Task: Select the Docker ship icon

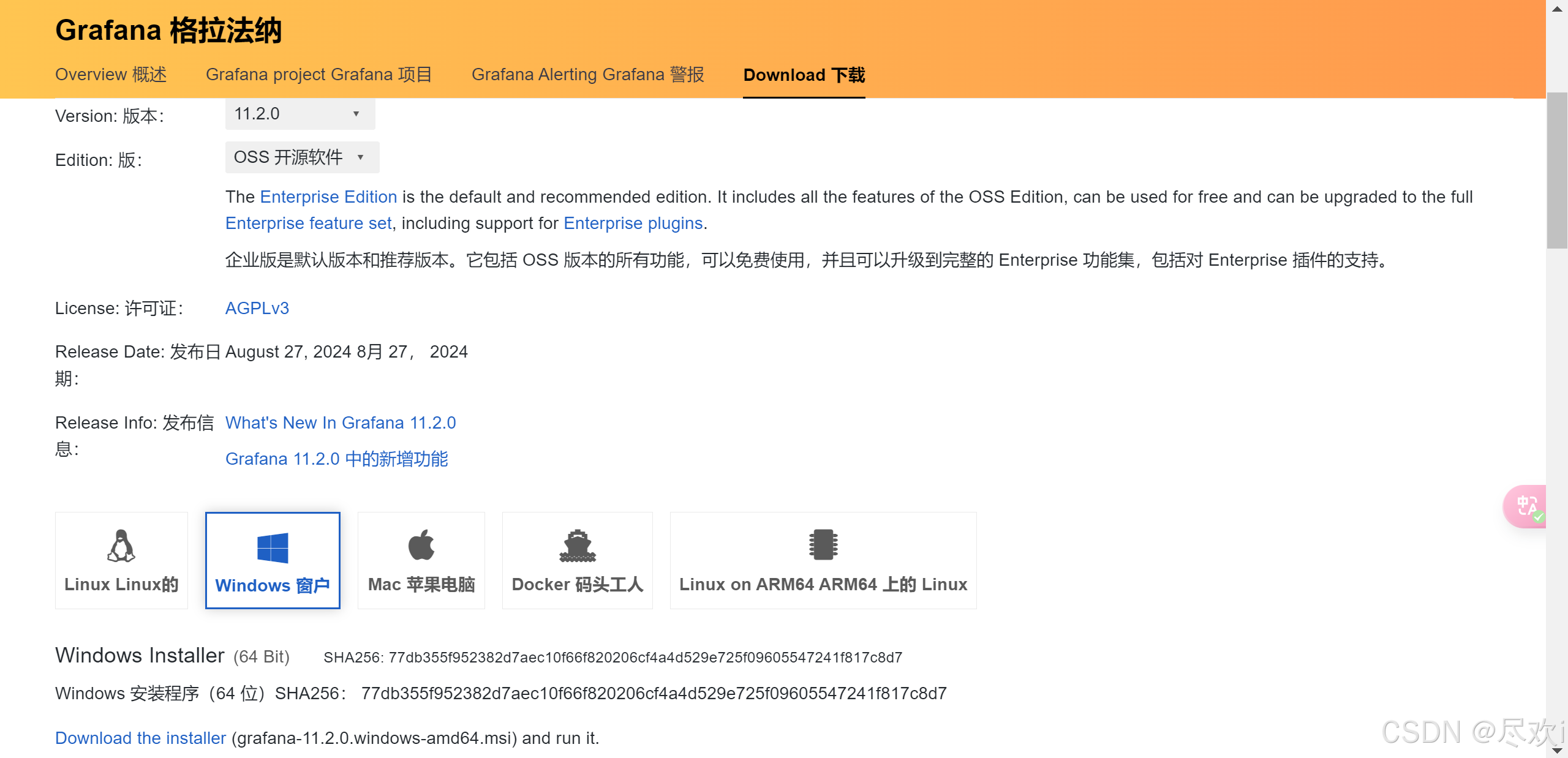Action: point(577,546)
